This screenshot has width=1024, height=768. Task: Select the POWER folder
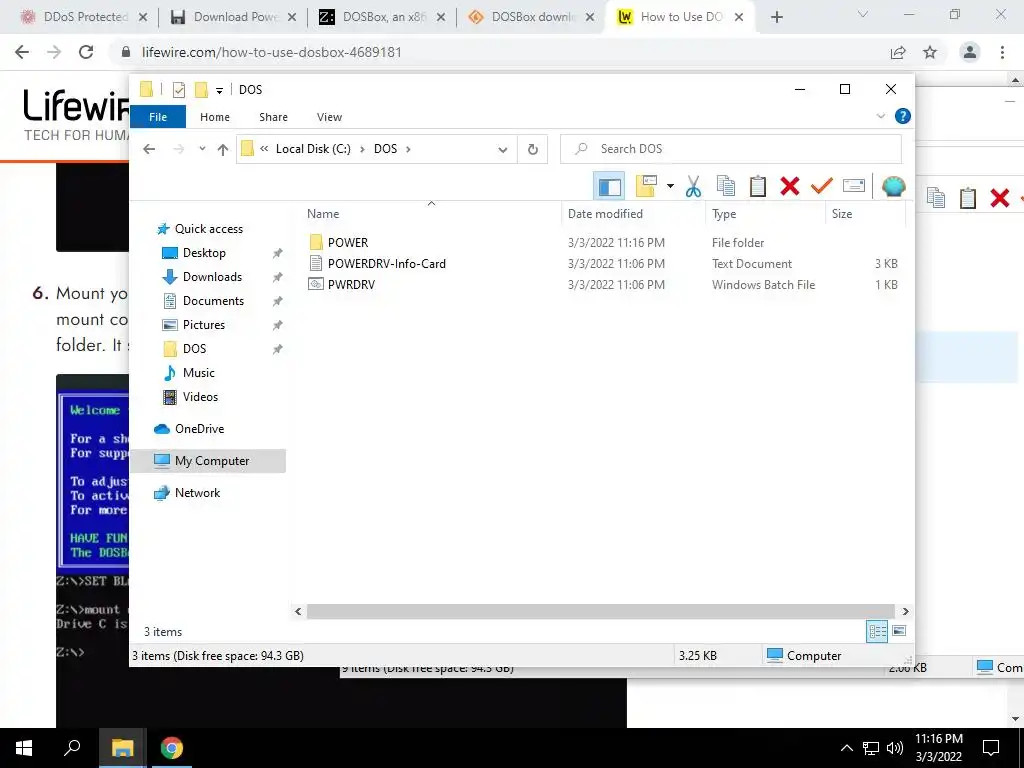pos(347,242)
